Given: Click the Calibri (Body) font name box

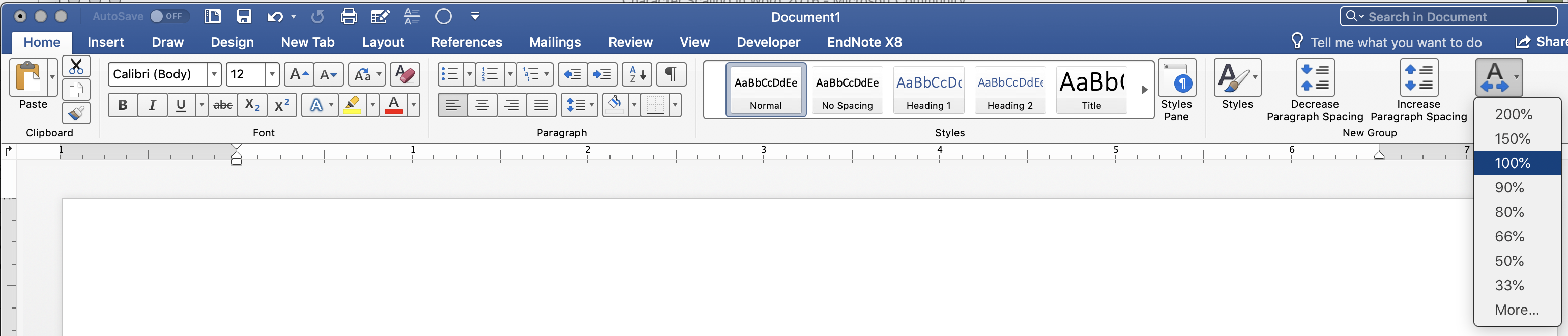Looking at the screenshot, I should [x=158, y=74].
